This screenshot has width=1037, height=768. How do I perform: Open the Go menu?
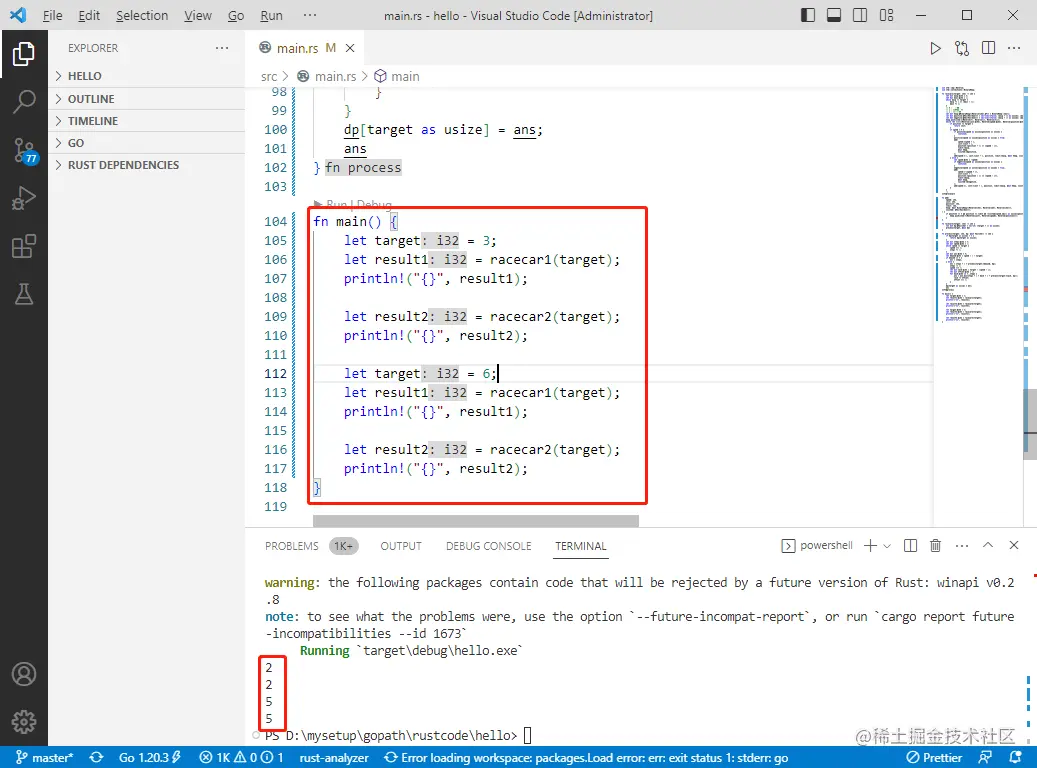[x=235, y=15]
